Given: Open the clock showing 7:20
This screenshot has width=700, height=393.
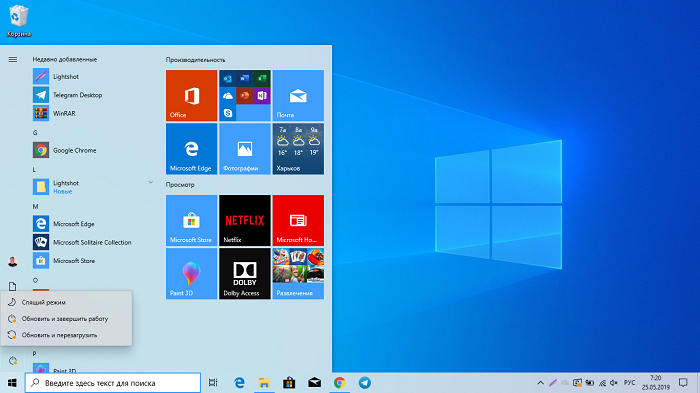Looking at the screenshot, I should click(656, 383).
